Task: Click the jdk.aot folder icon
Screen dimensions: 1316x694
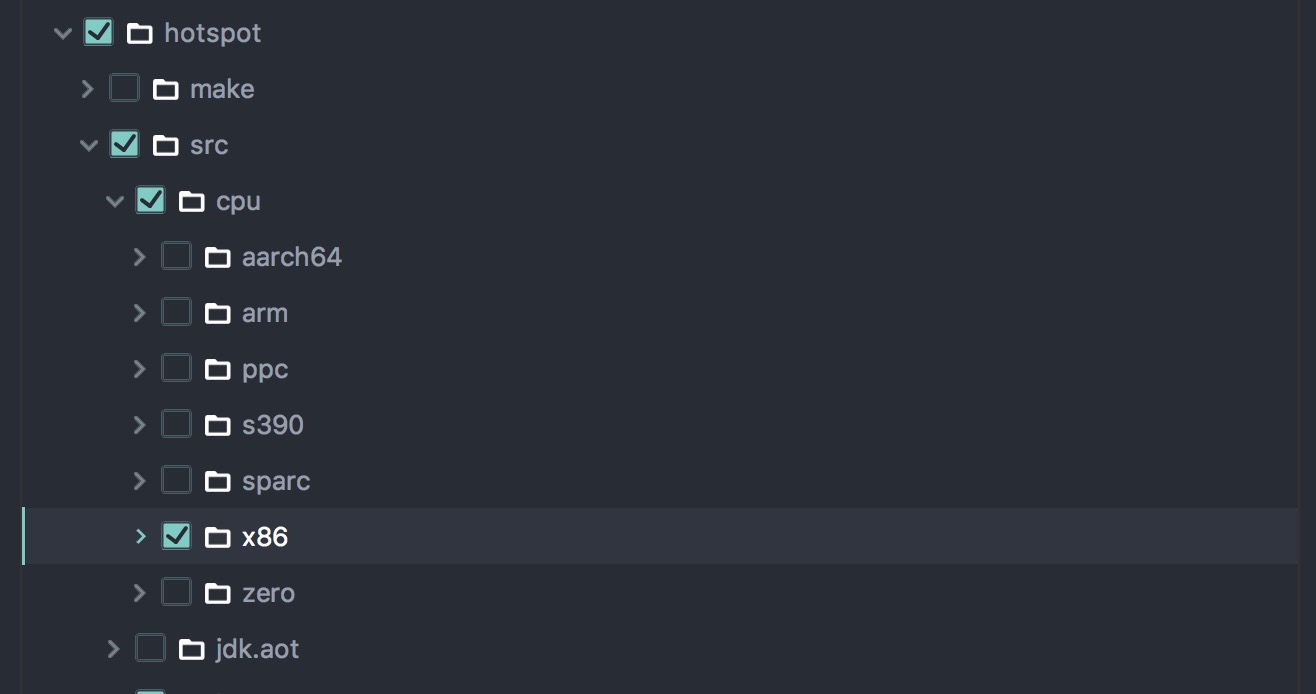Action: pos(192,650)
